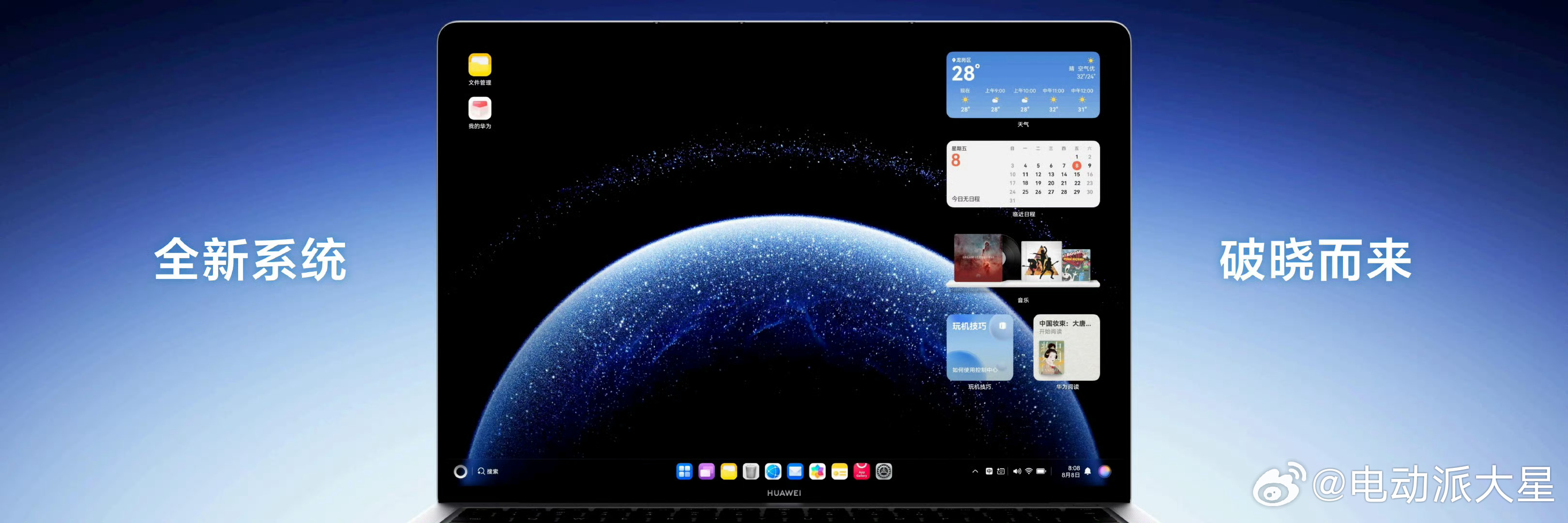Image resolution: width=1568 pixels, height=523 pixels.
Task: Switch input method via 中 tray icon
Action: coord(989,471)
